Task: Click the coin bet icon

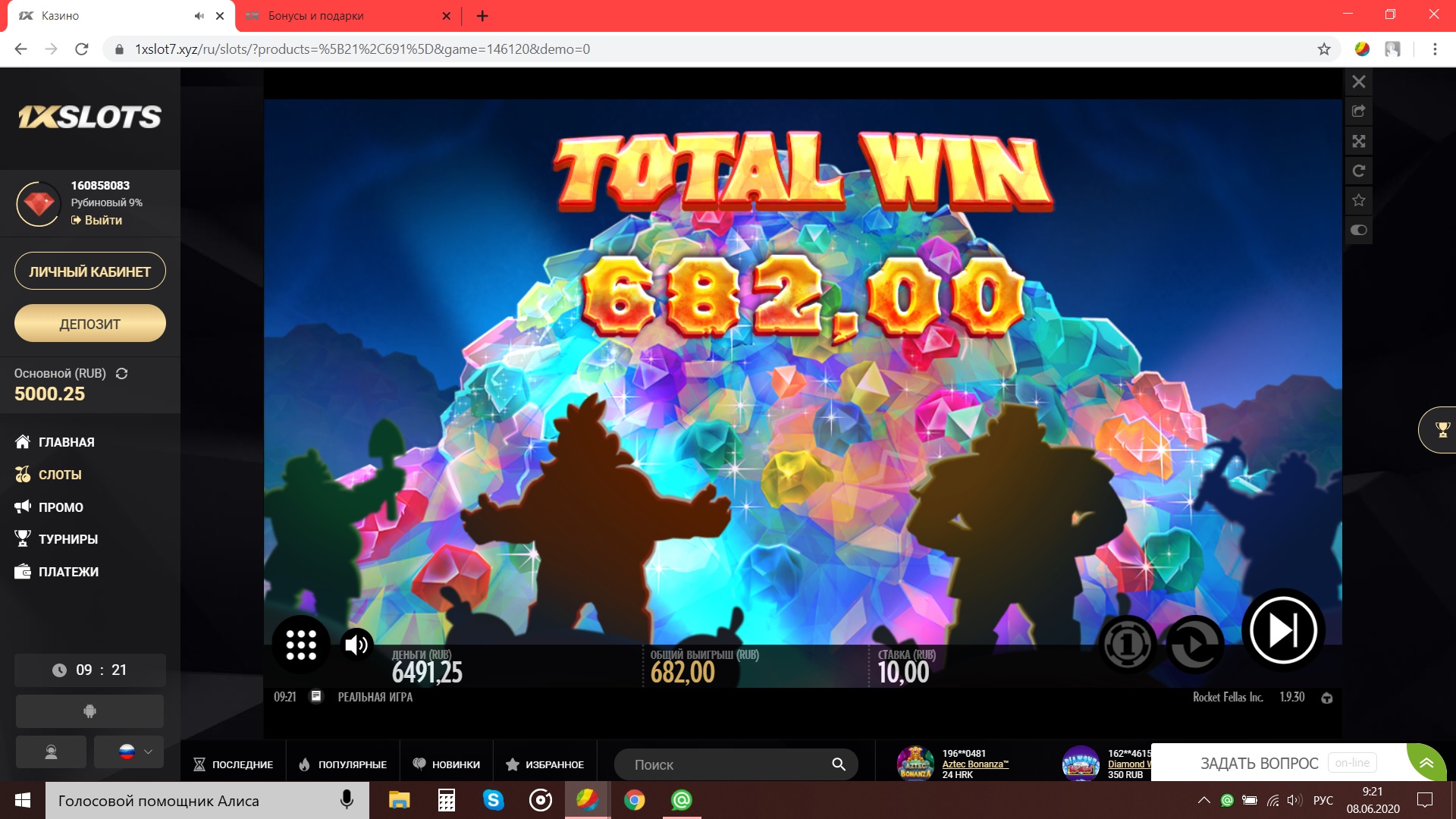Action: tap(1128, 645)
